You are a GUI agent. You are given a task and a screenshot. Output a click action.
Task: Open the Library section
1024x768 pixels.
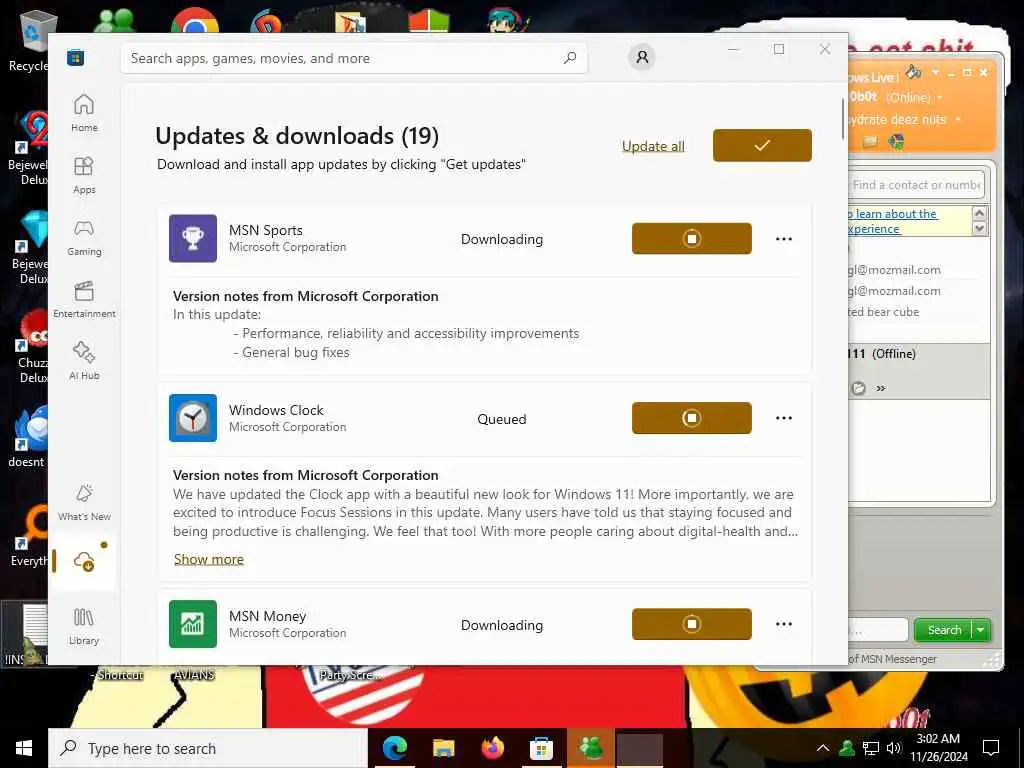pyautogui.click(x=84, y=626)
